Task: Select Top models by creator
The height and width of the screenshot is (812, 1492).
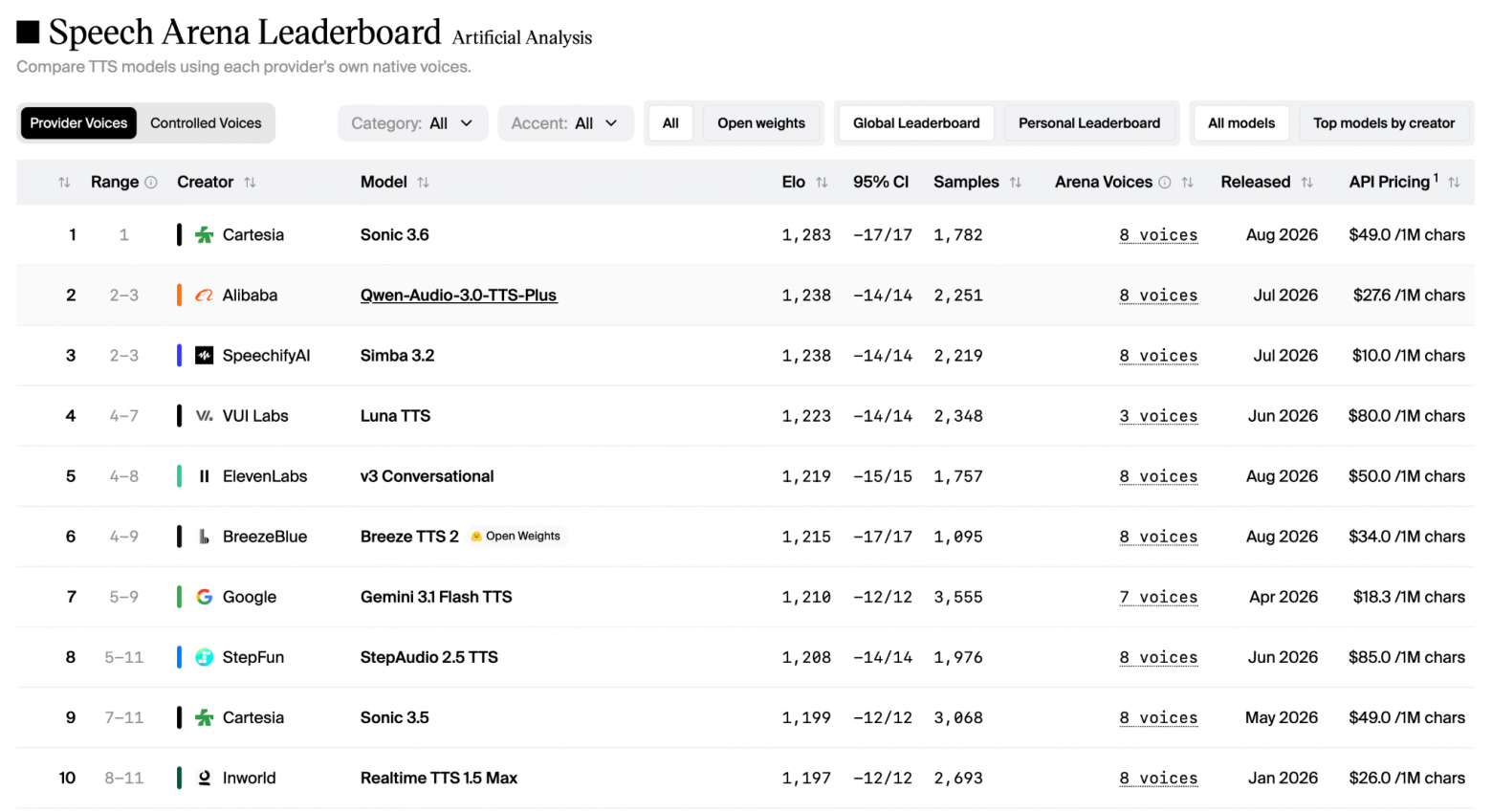Action: point(1384,123)
